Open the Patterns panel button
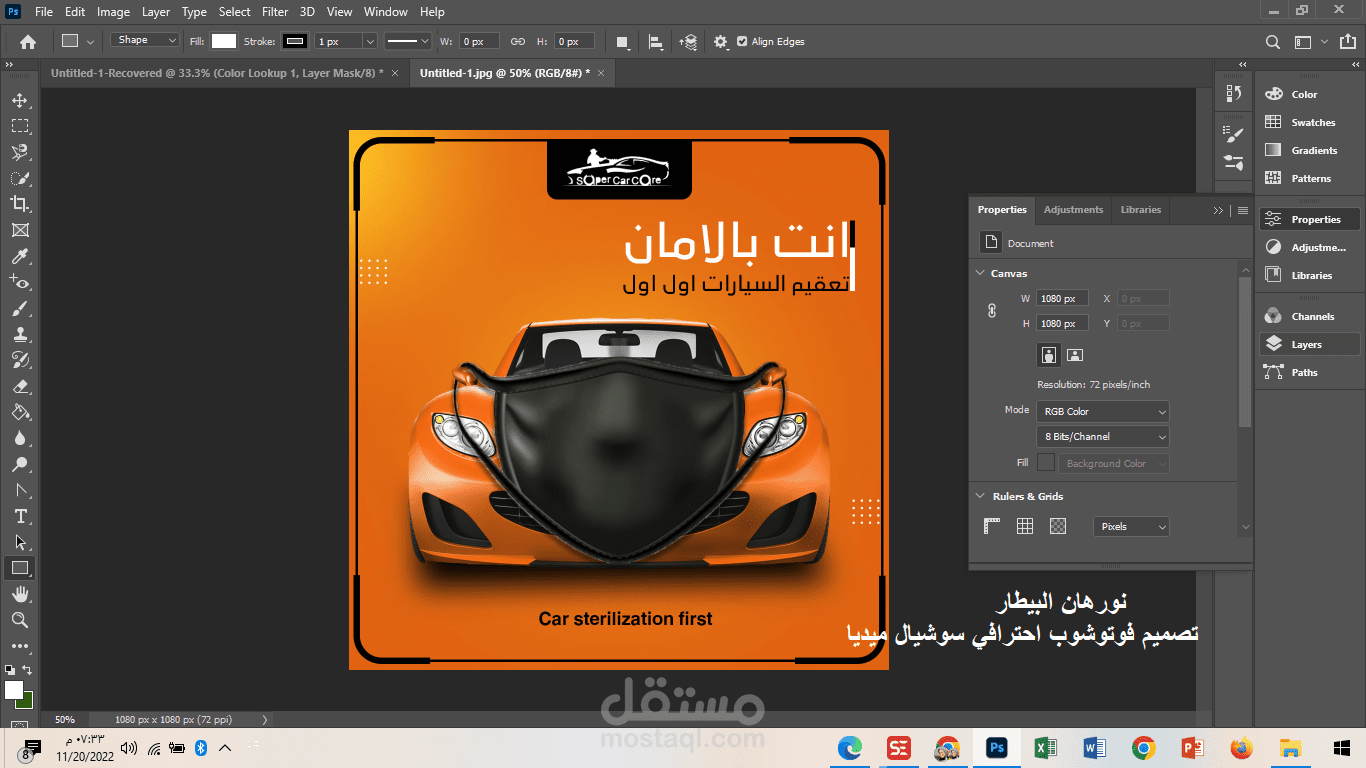 coord(1309,178)
